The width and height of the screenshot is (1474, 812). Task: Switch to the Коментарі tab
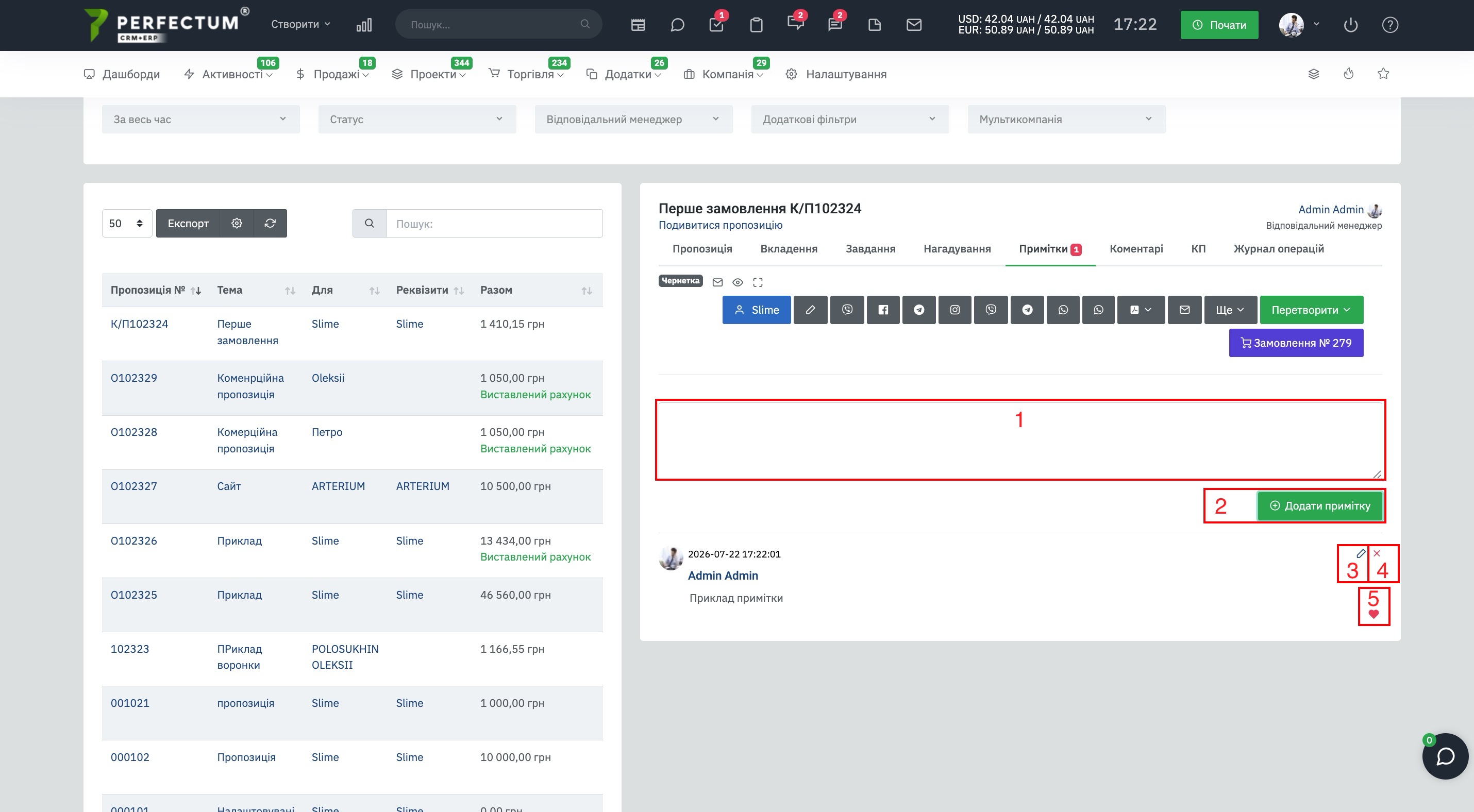click(1136, 249)
